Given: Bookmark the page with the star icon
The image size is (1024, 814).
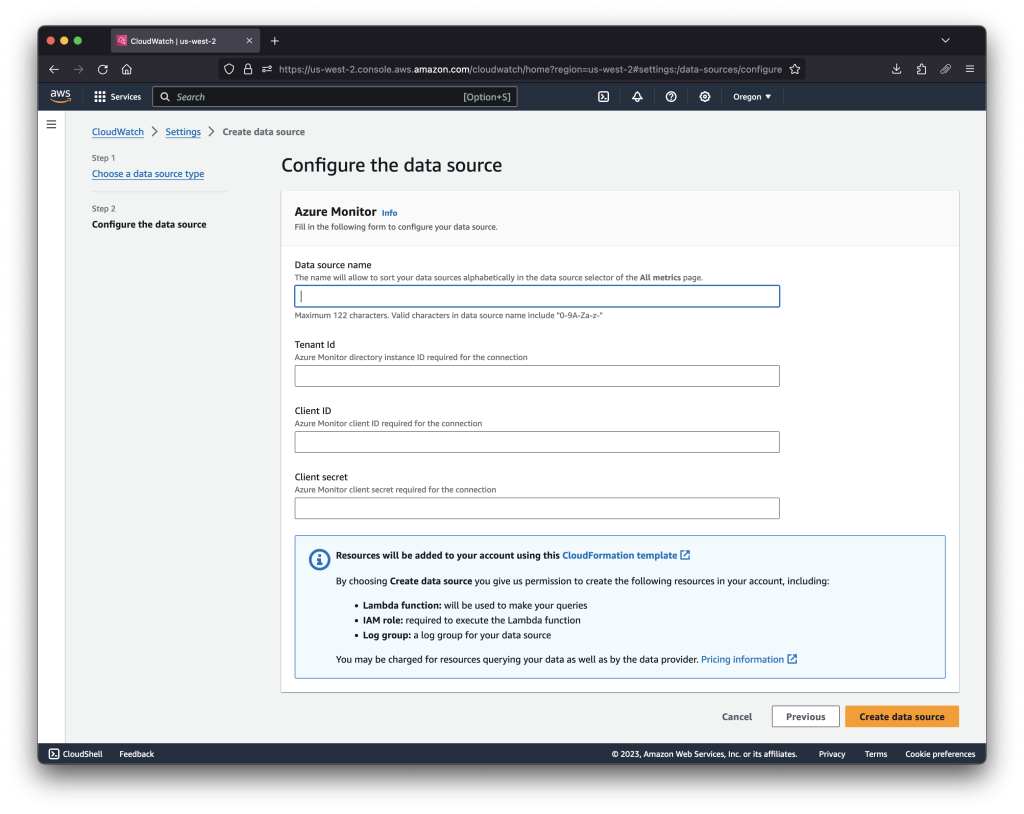Looking at the screenshot, I should [795, 69].
